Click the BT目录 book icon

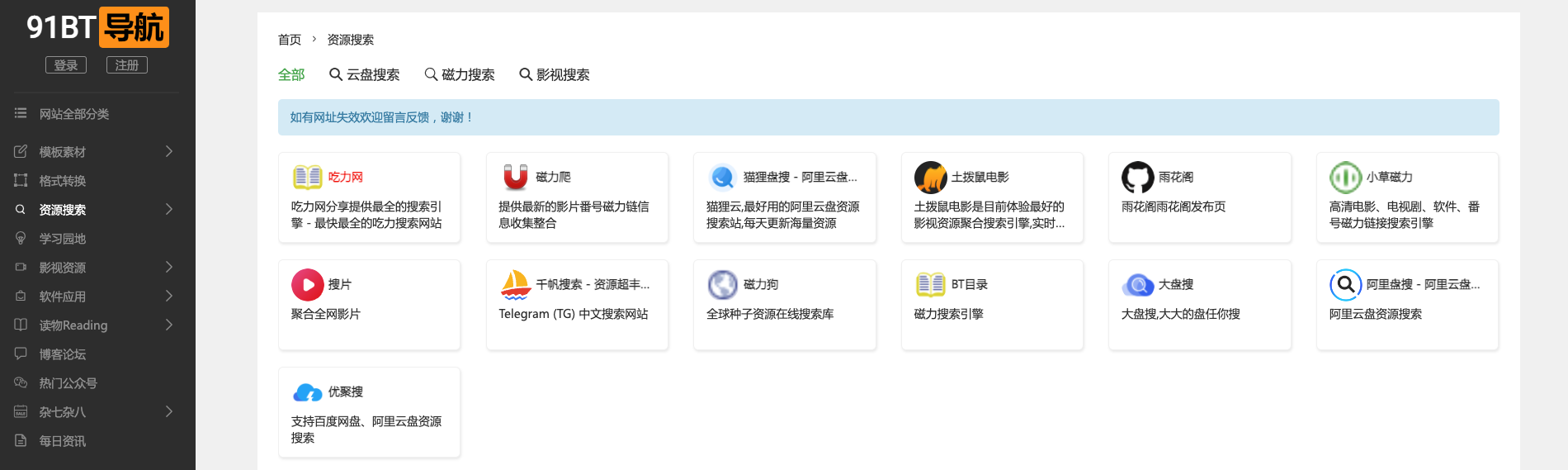coord(931,284)
